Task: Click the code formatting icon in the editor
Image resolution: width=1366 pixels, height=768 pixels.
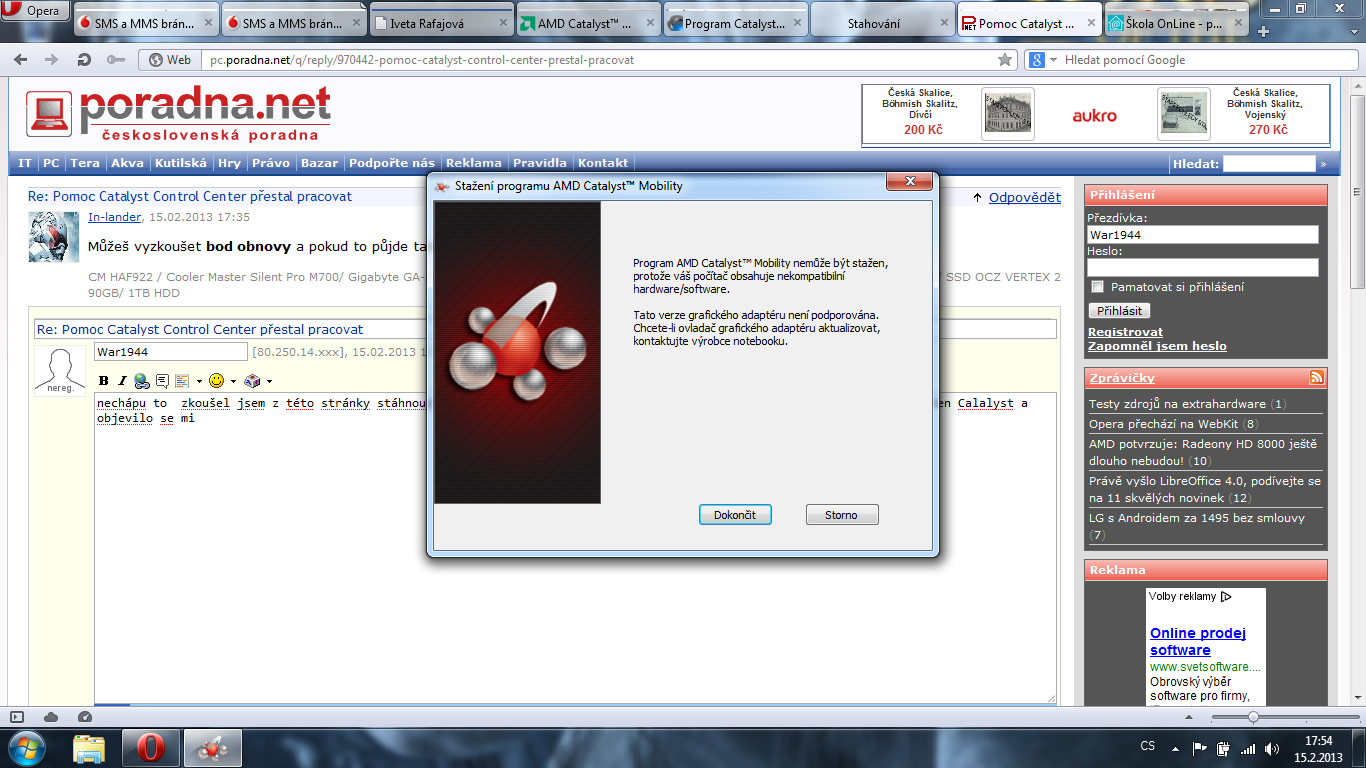Action: tap(182, 381)
